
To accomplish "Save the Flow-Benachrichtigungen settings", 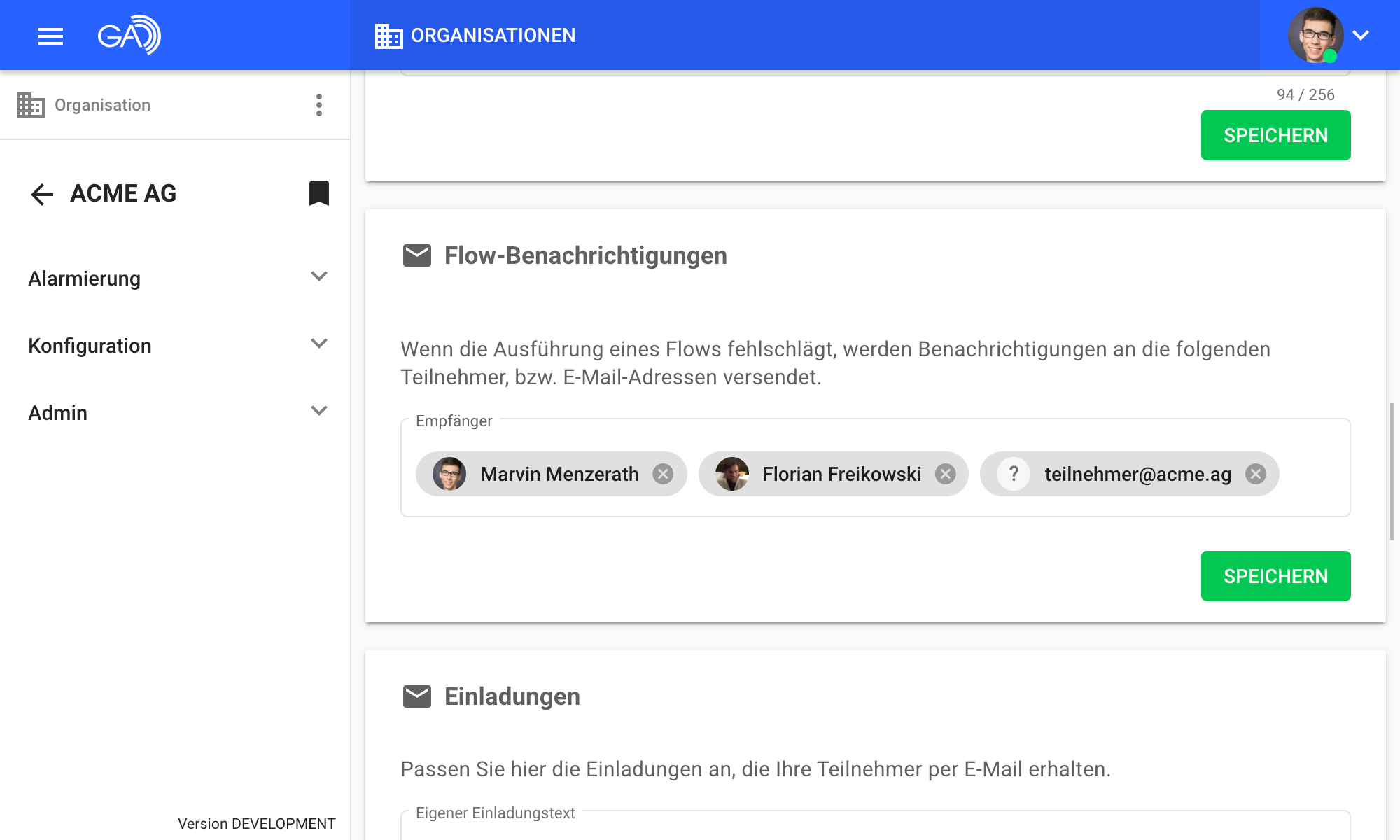I will 1275,576.
